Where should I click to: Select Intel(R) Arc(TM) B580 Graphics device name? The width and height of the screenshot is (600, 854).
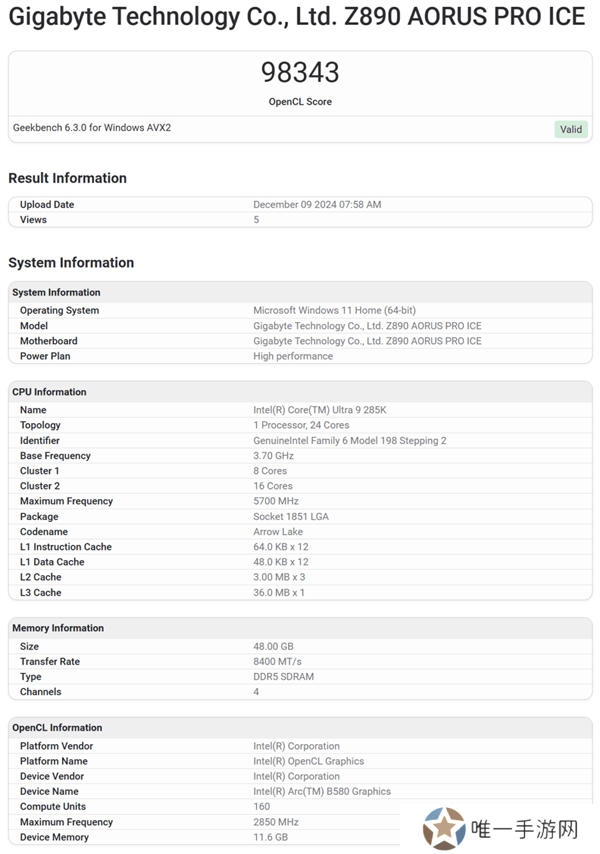click(x=322, y=791)
